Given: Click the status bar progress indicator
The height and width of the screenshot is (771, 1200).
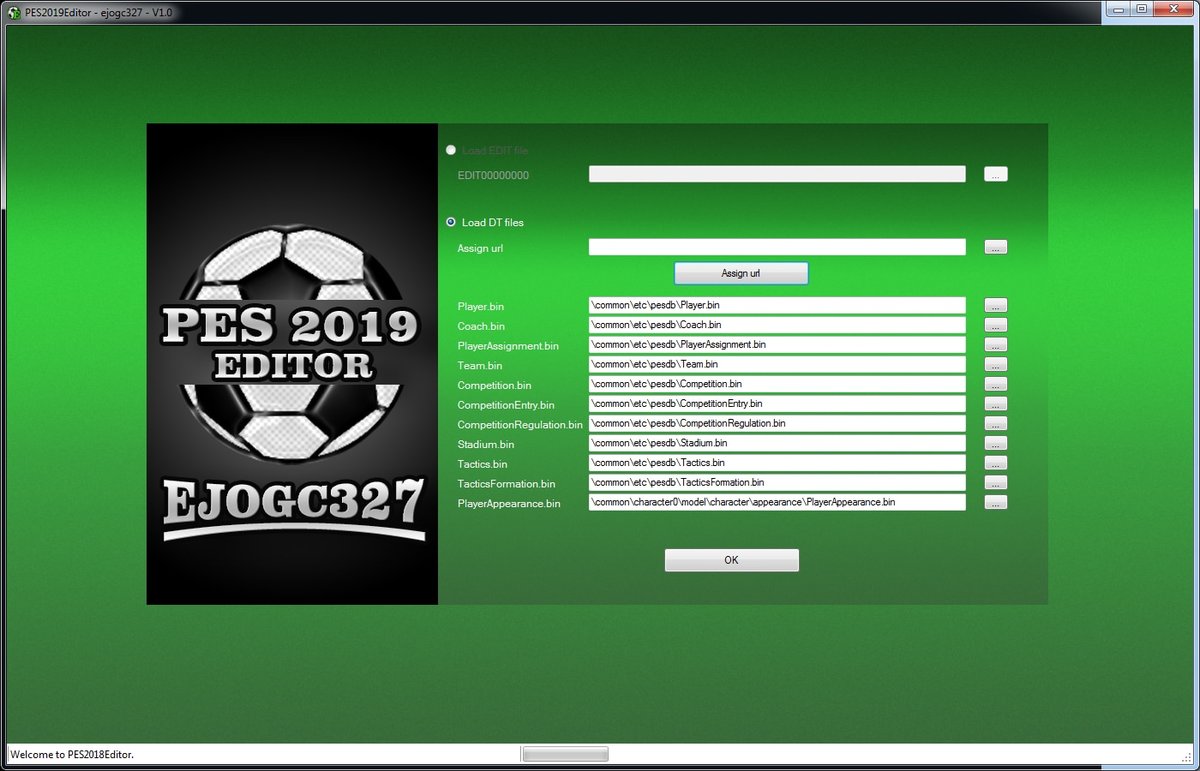Looking at the screenshot, I should tap(565, 754).
